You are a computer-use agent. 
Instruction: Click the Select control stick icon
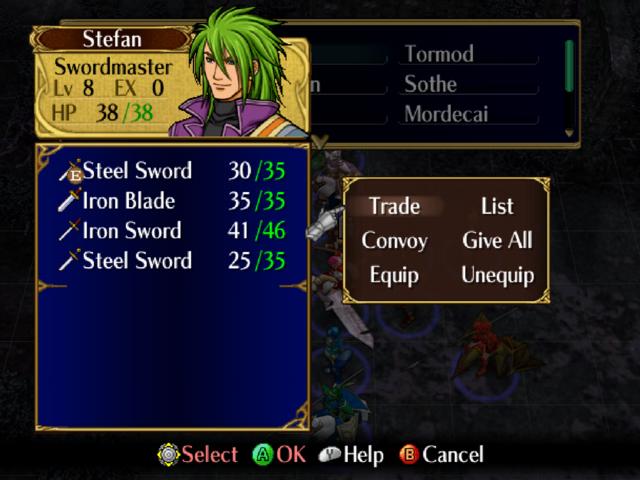(169, 454)
